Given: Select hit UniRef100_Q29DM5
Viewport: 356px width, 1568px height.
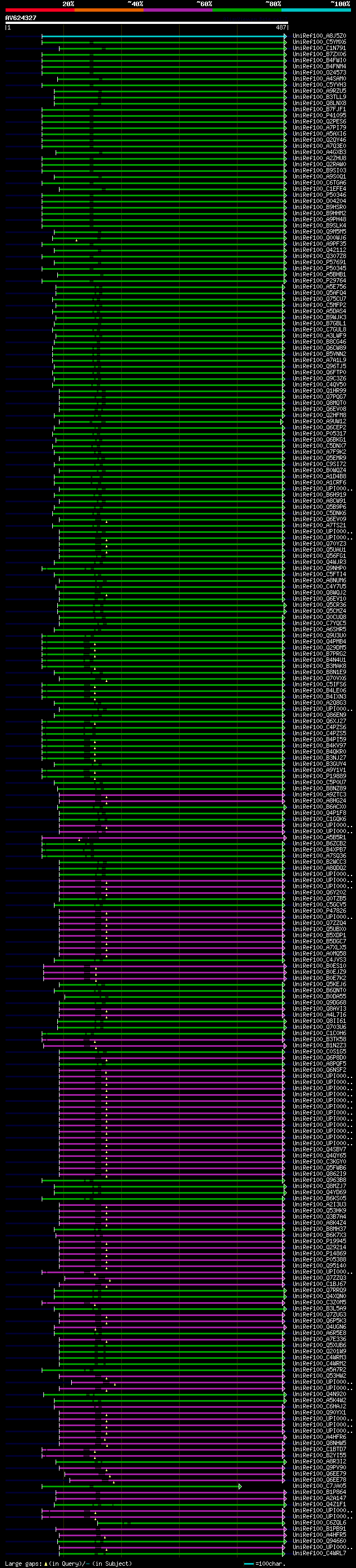Looking at the screenshot, I should click(x=319, y=647).
